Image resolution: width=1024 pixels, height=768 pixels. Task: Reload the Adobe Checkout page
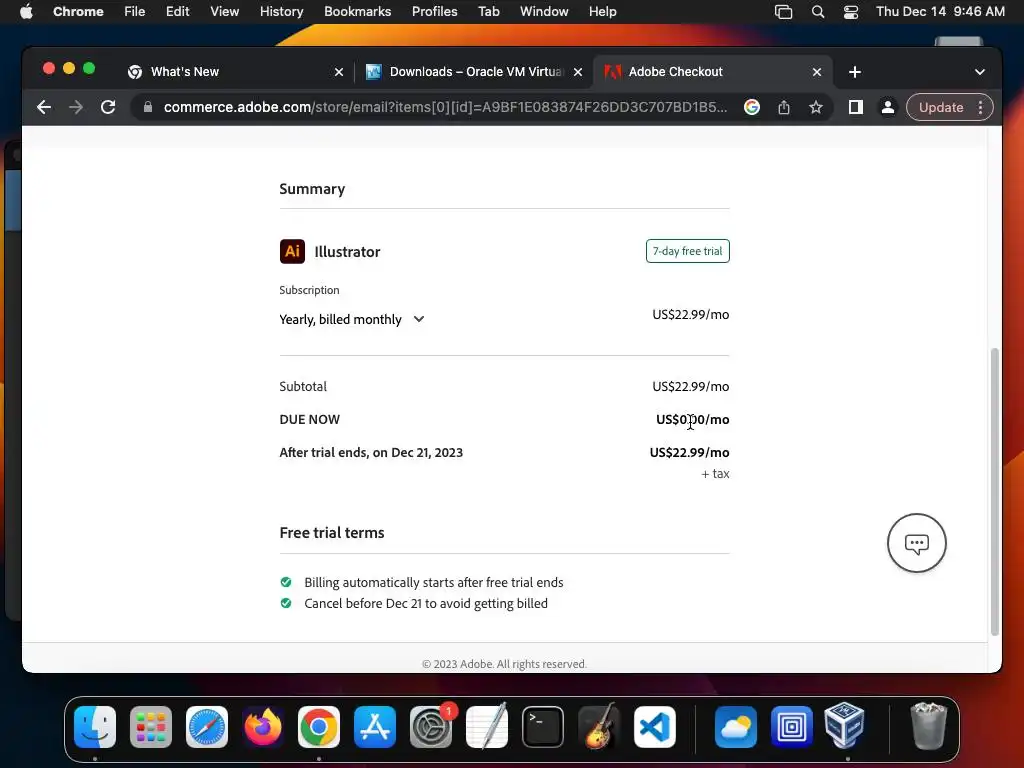[108, 107]
